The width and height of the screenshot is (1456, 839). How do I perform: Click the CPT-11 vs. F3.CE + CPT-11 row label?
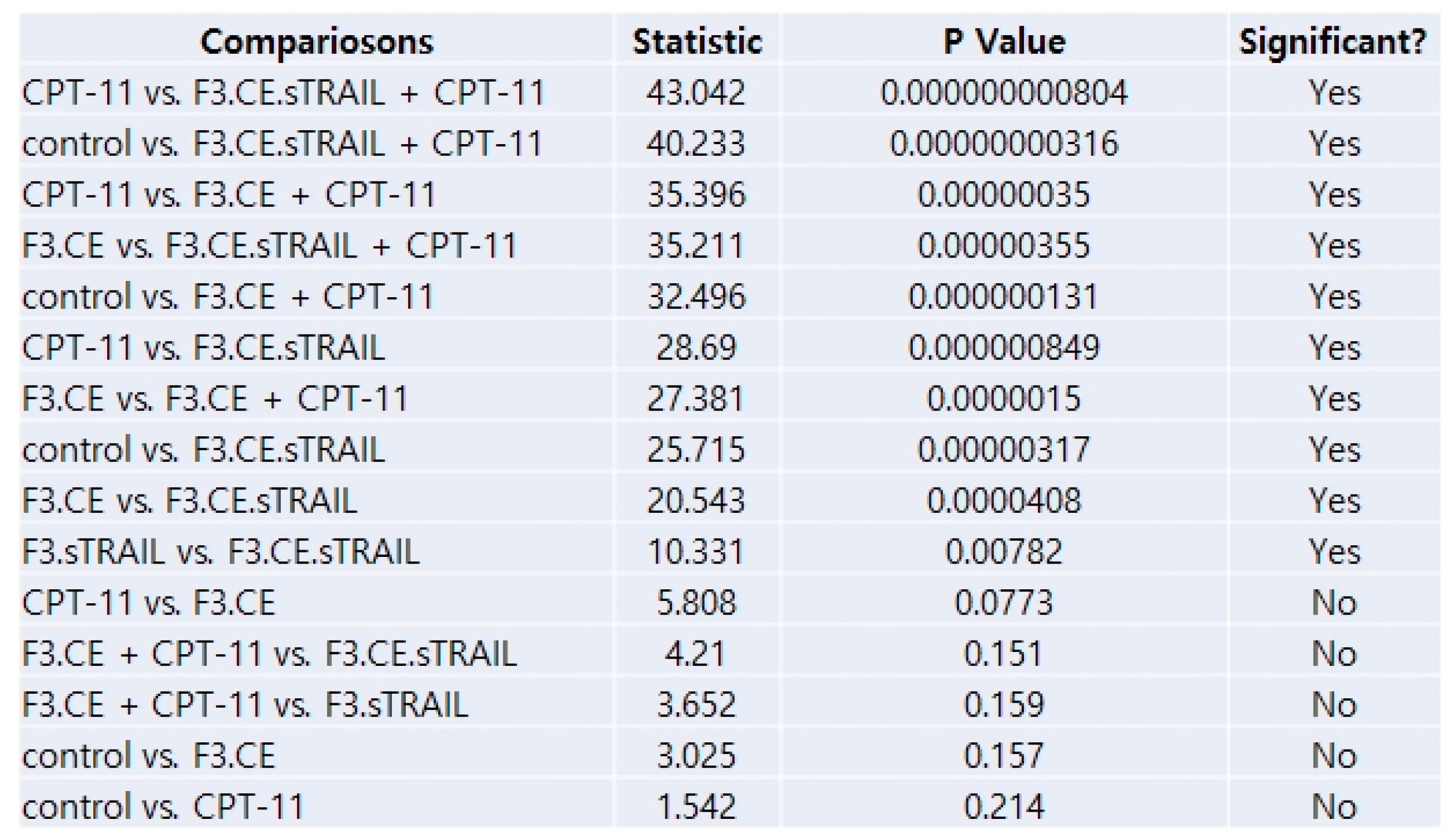click(228, 194)
